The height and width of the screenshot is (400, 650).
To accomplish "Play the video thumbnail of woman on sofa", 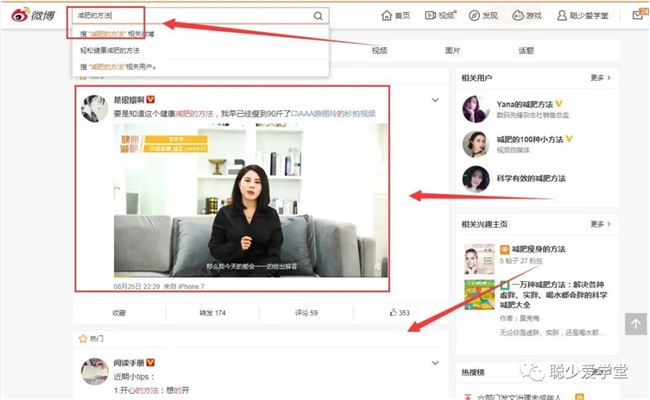I will 251,200.
